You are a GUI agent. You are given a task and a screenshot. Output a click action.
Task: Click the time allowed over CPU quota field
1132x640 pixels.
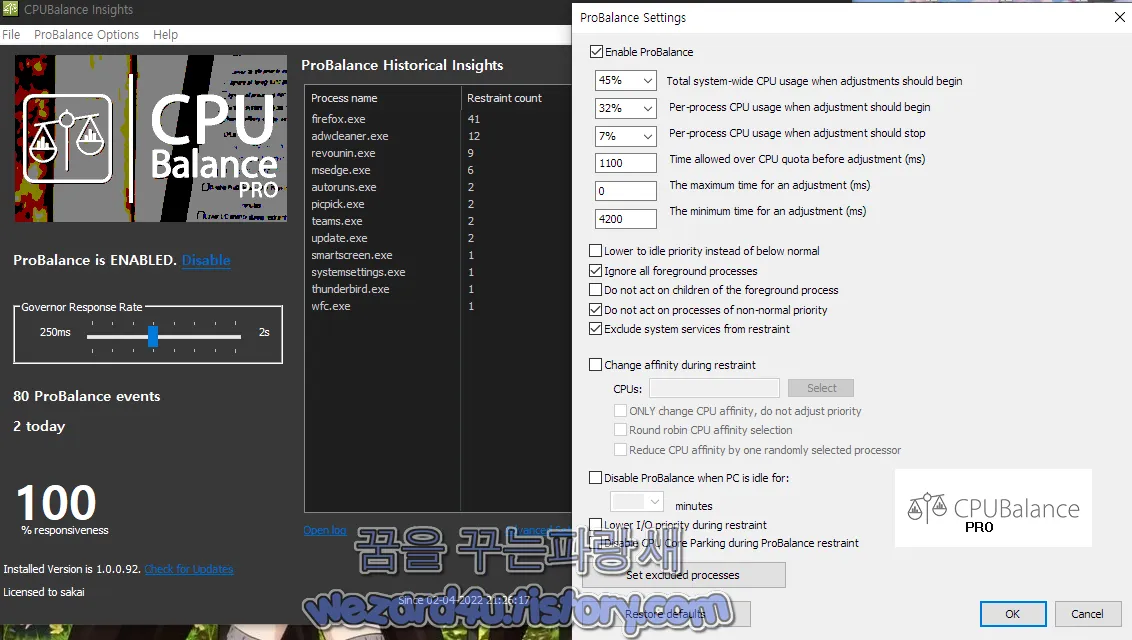(x=626, y=163)
